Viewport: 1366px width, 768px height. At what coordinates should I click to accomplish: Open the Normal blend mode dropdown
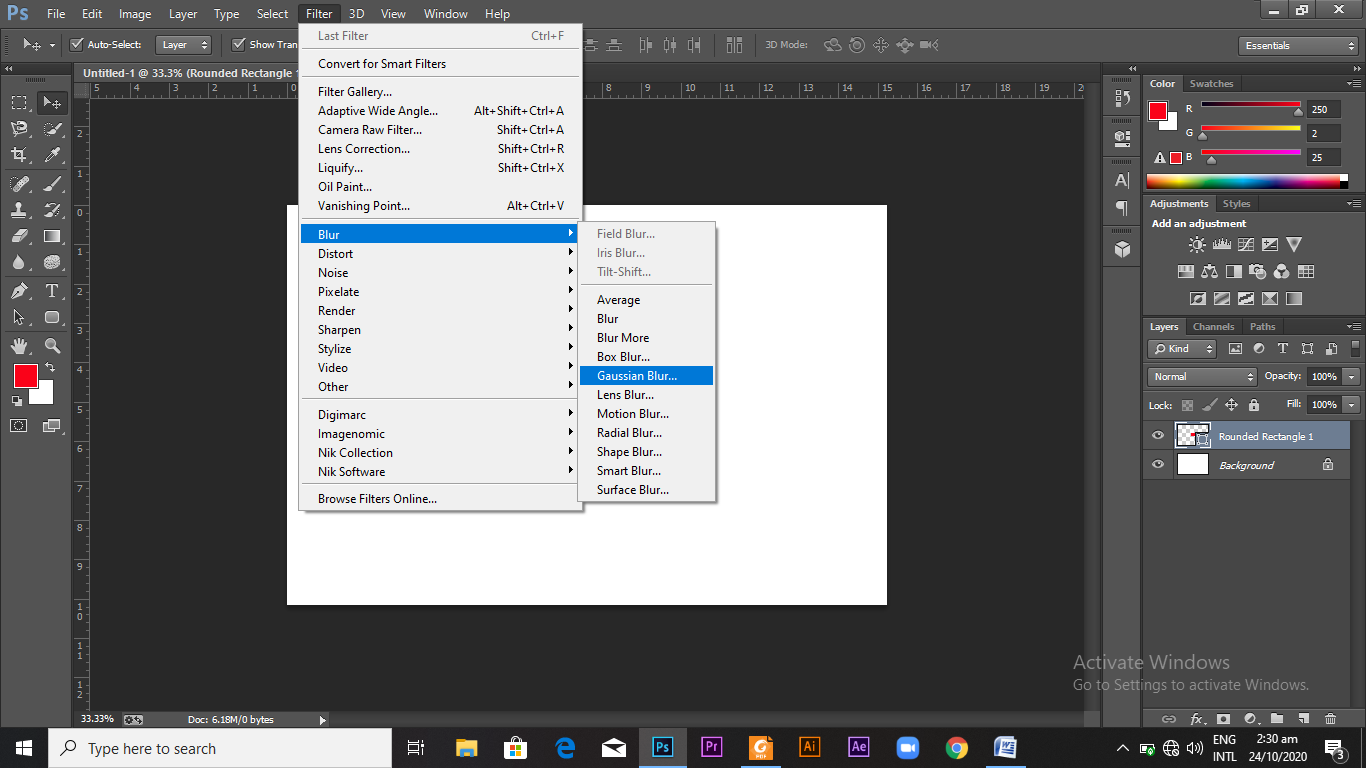(1203, 376)
